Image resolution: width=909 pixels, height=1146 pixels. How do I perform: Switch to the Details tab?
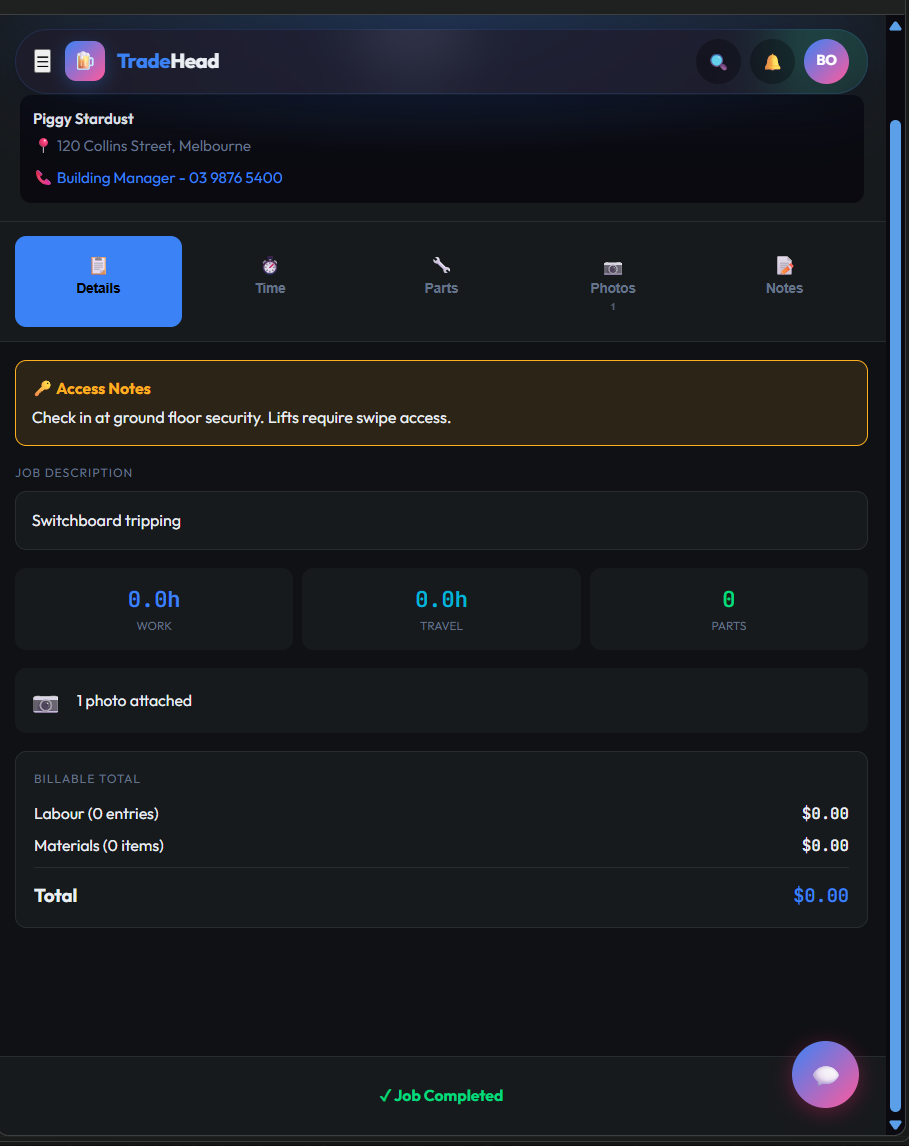coord(98,281)
